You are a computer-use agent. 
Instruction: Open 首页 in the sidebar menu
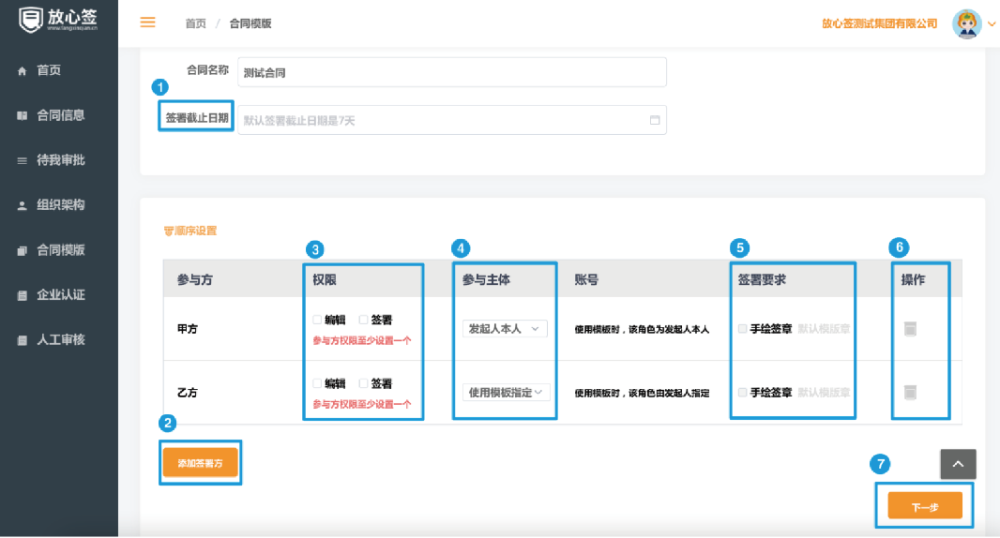(x=48, y=70)
